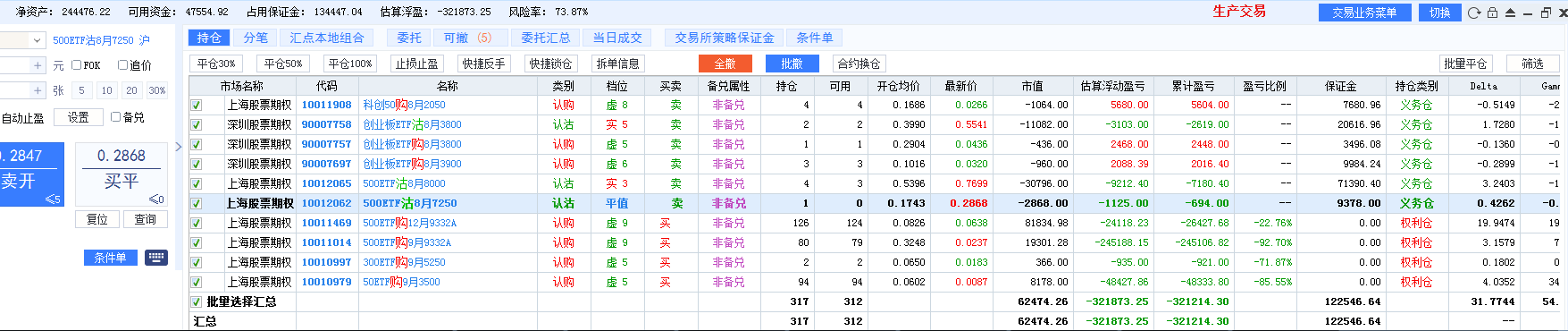The width and height of the screenshot is (1568, 331).
Task: Click the 设置 button beside 自动止盈
Action: click(79, 117)
